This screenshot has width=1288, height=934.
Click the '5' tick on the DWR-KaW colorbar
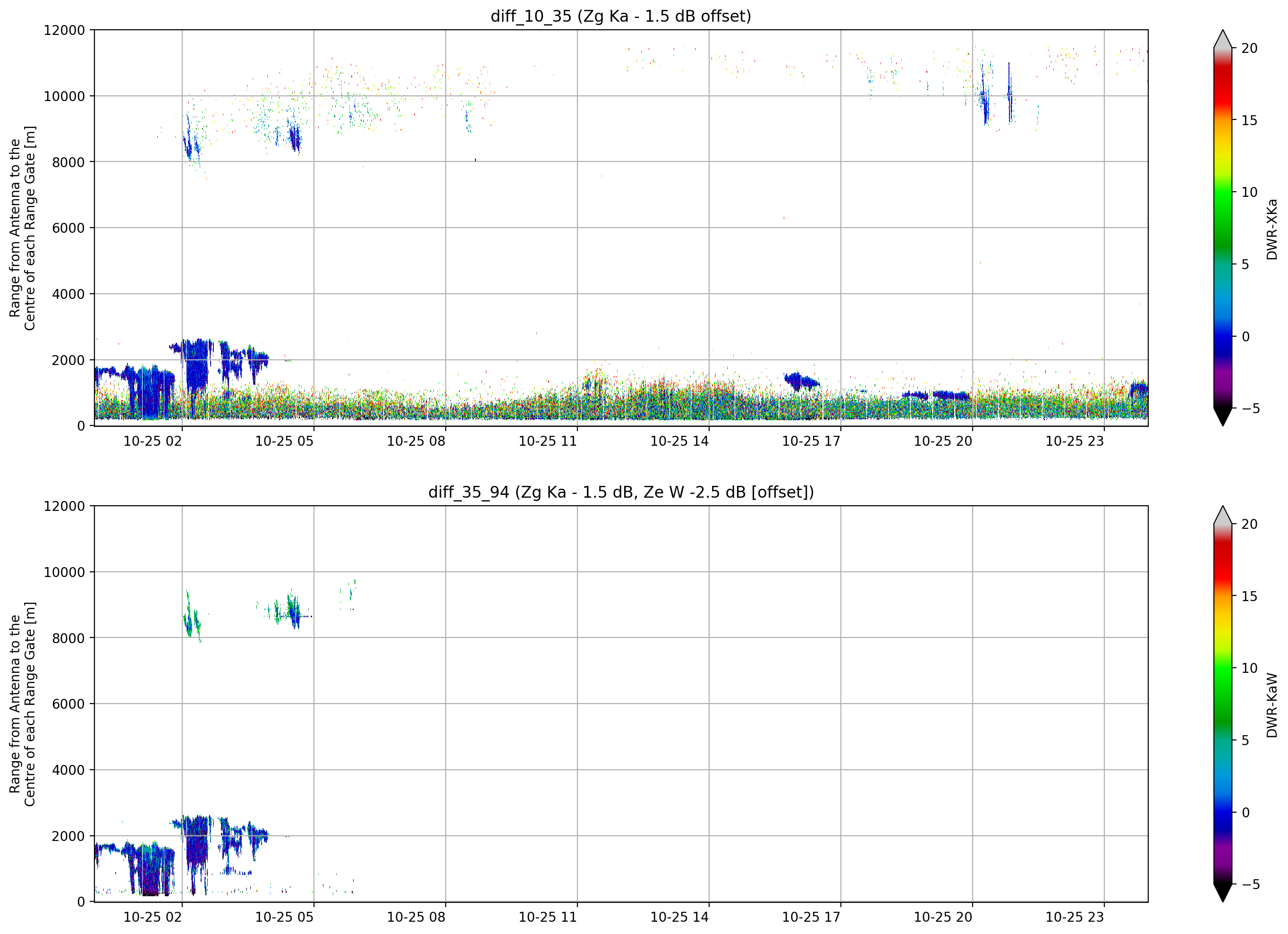click(1246, 740)
